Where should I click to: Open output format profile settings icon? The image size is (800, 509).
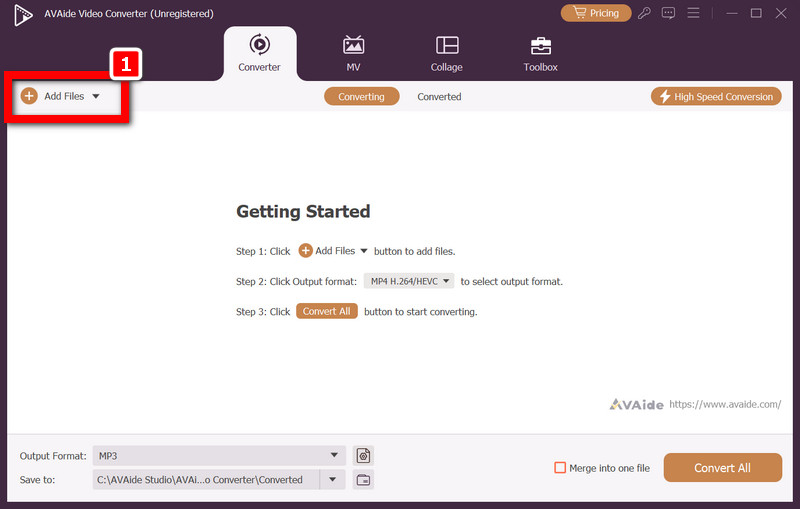[x=363, y=455]
